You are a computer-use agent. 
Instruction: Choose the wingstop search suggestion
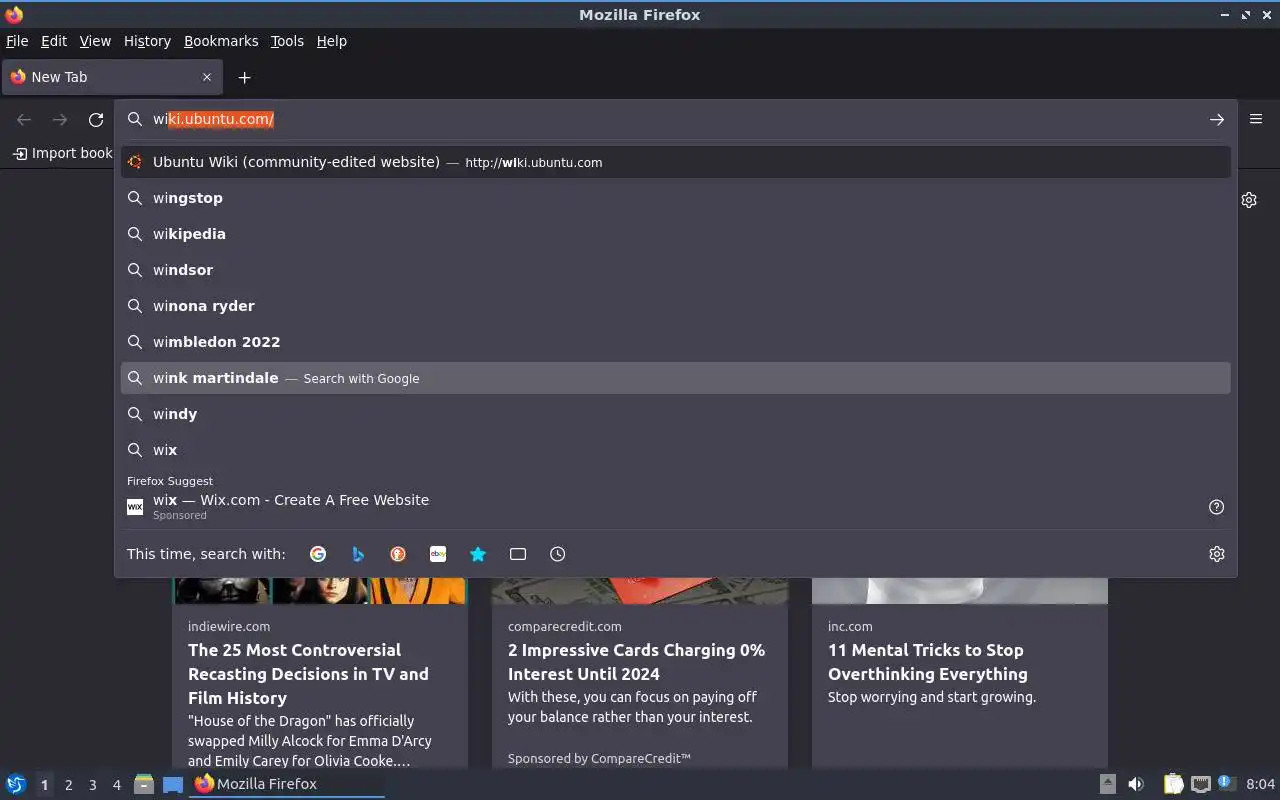(675, 198)
